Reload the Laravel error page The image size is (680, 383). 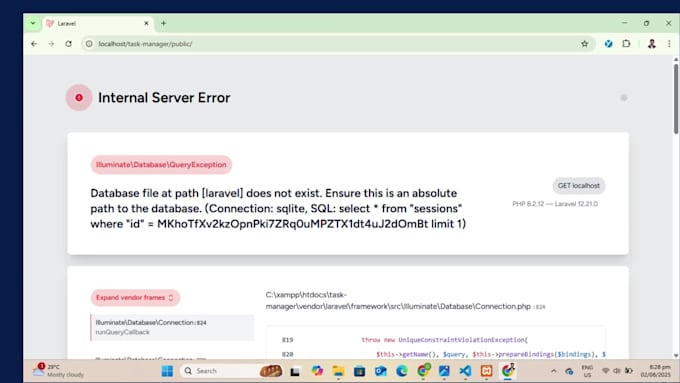(69, 44)
